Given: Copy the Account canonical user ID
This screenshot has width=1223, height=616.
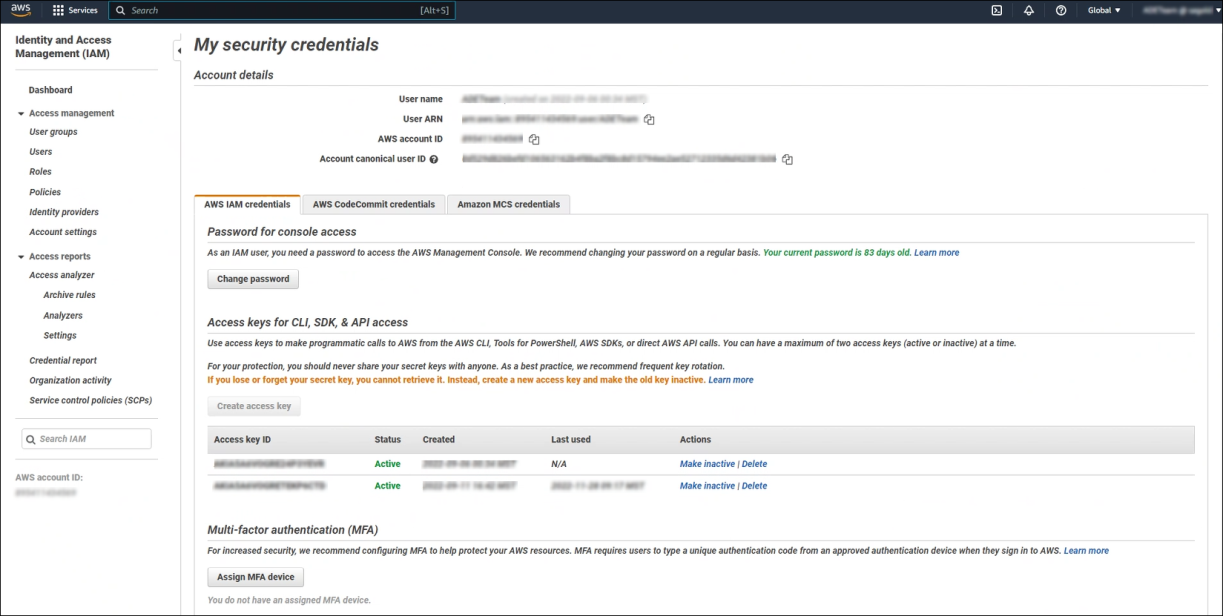Looking at the screenshot, I should click(x=787, y=158).
